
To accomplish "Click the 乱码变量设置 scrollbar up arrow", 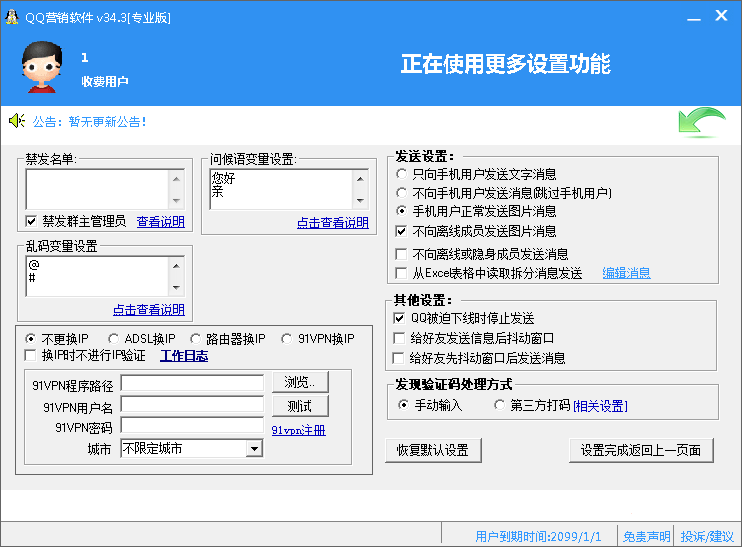I will coord(176,266).
